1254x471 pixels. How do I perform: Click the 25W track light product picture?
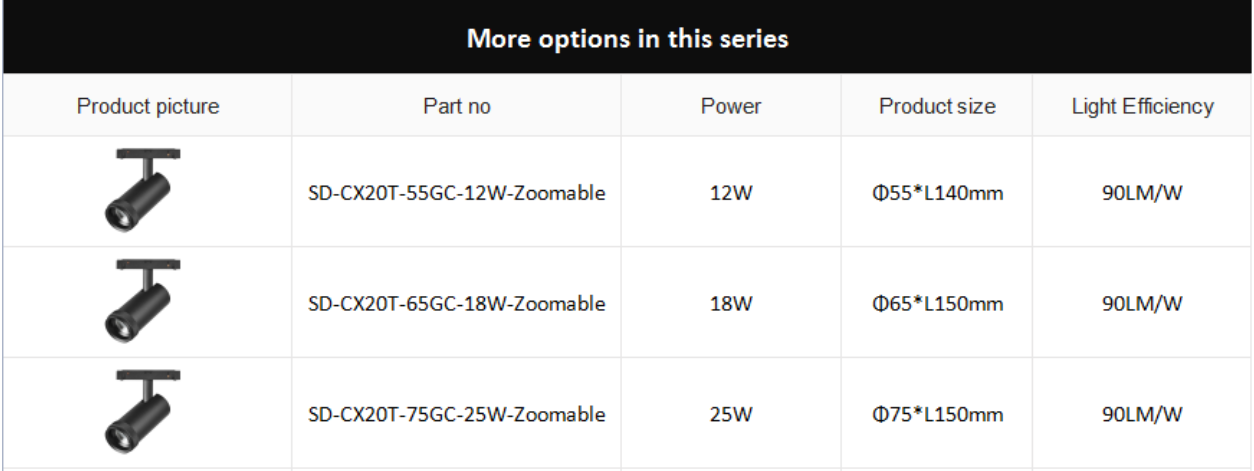coord(142,411)
